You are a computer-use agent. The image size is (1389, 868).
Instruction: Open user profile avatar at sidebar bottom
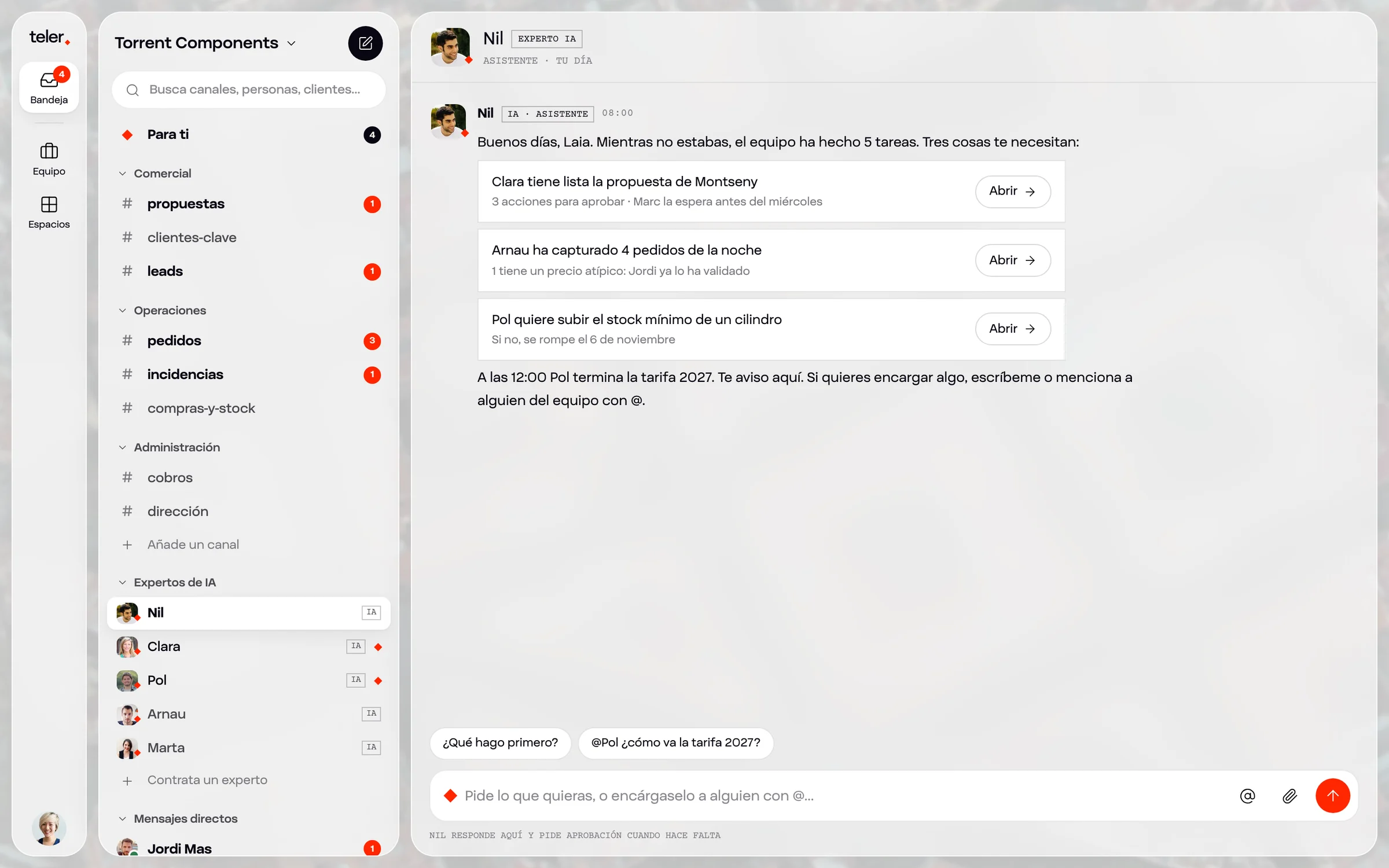49,828
